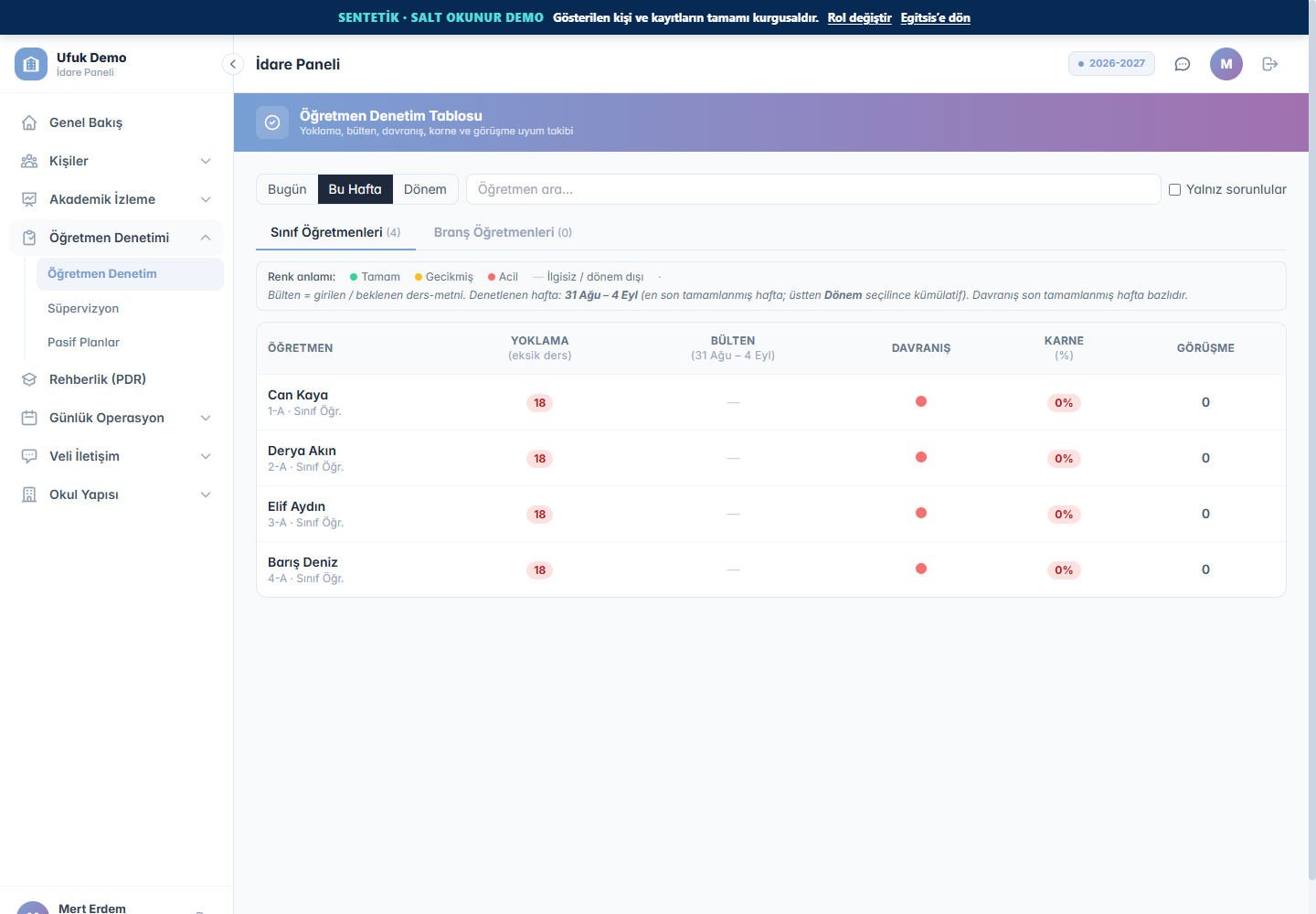Viewport: 1316px width, 914px height.
Task: Switch to Sınıf Öğretmenleri tab
Action: (x=335, y=232)
